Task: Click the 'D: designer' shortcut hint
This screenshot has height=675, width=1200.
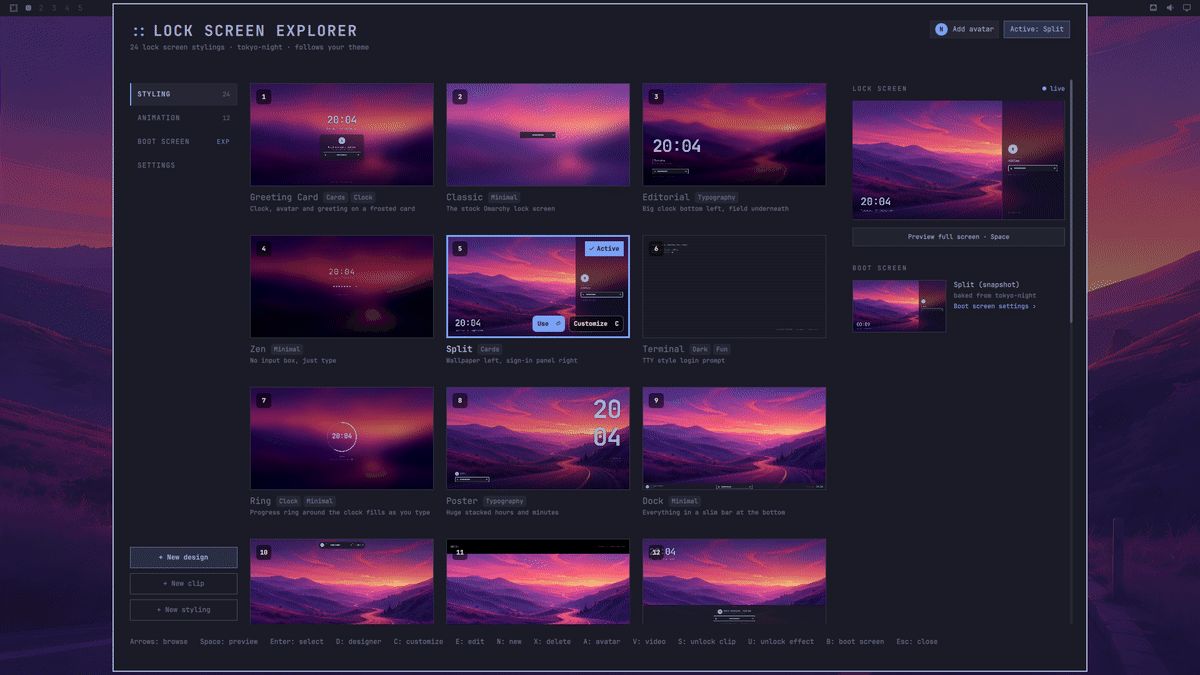Action: click(x=359, y=642)
